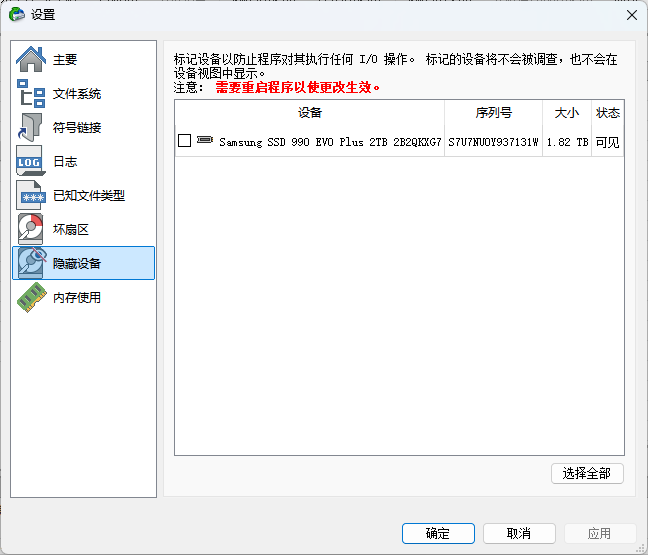Sort by the 设备 column header
The height and width of the screenshot is (555, 648).
(309, 113)
